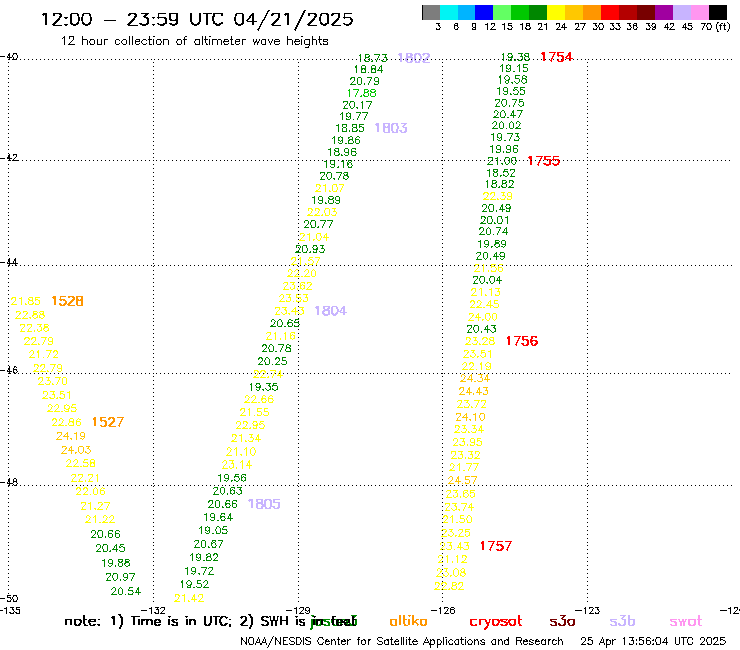Click the wave height value 19.38

(x=515, y=57)
